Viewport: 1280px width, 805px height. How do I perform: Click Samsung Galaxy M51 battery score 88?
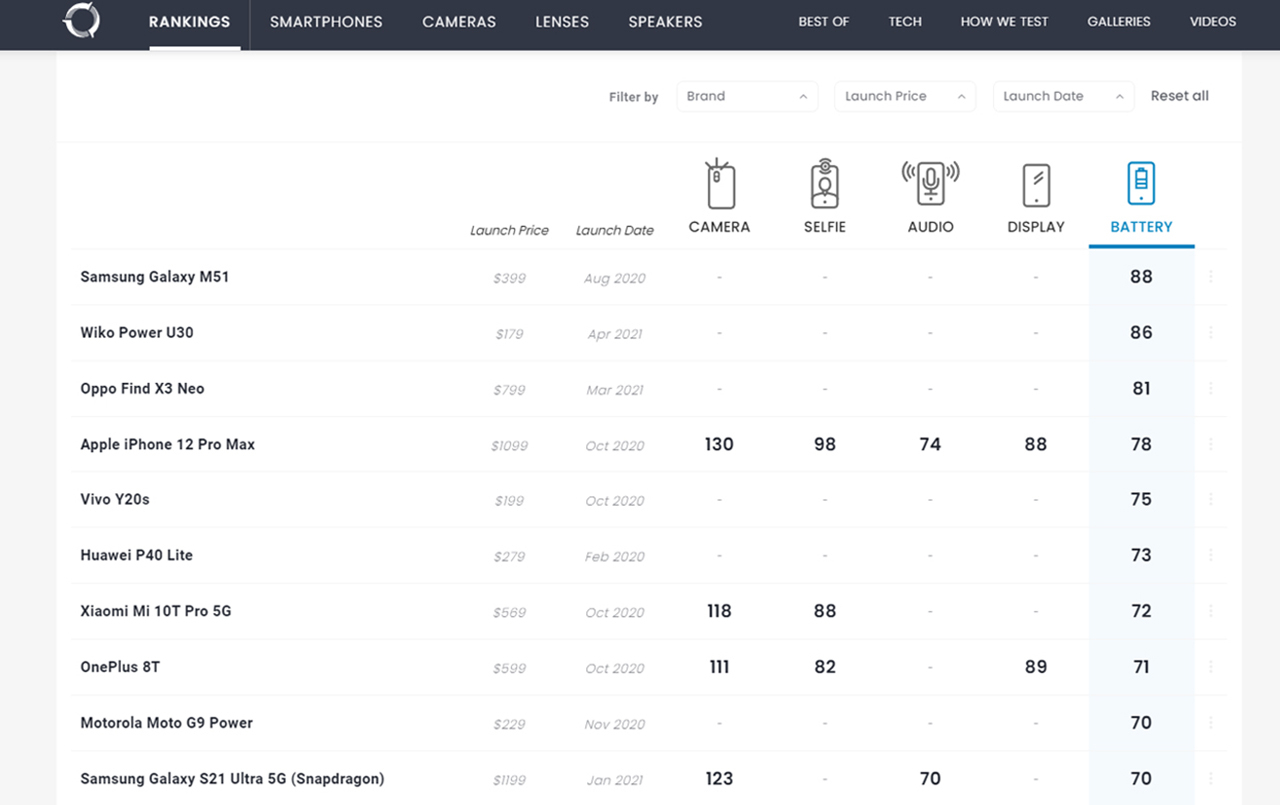[x=1141, y=277]
